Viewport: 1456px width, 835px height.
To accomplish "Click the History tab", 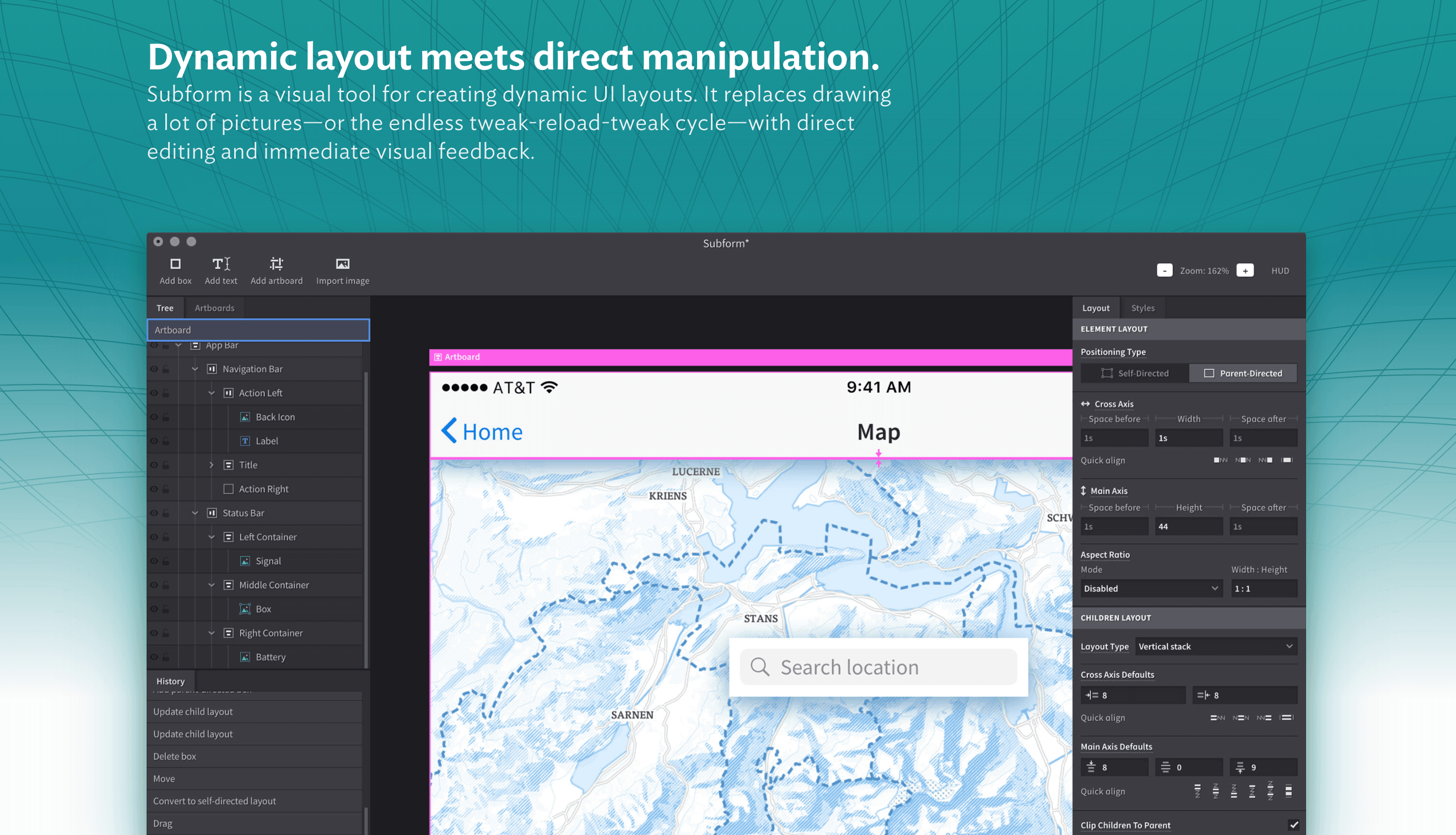I will point(170,681).
